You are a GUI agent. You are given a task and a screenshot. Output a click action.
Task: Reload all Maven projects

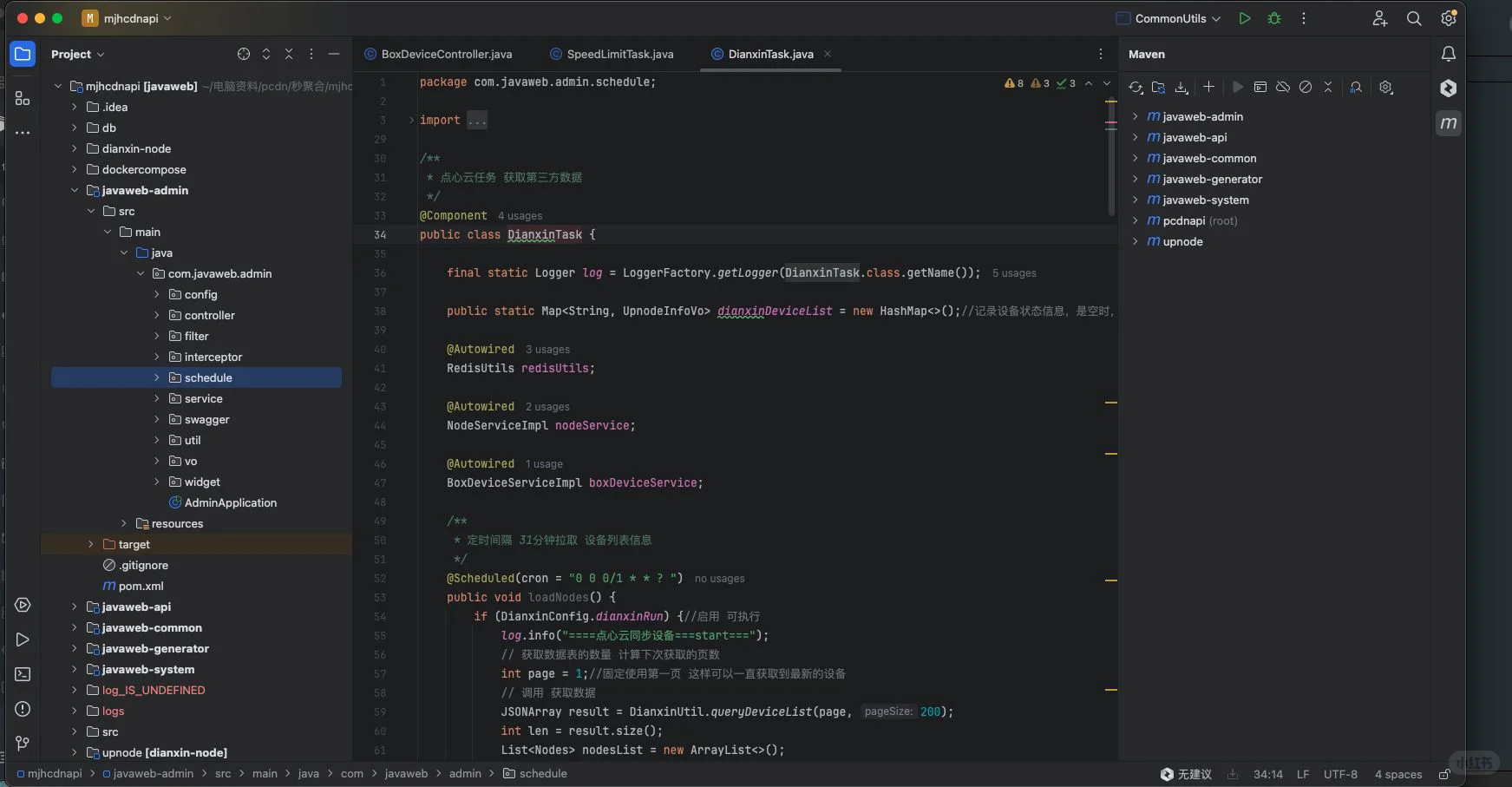click(1136, 87)
